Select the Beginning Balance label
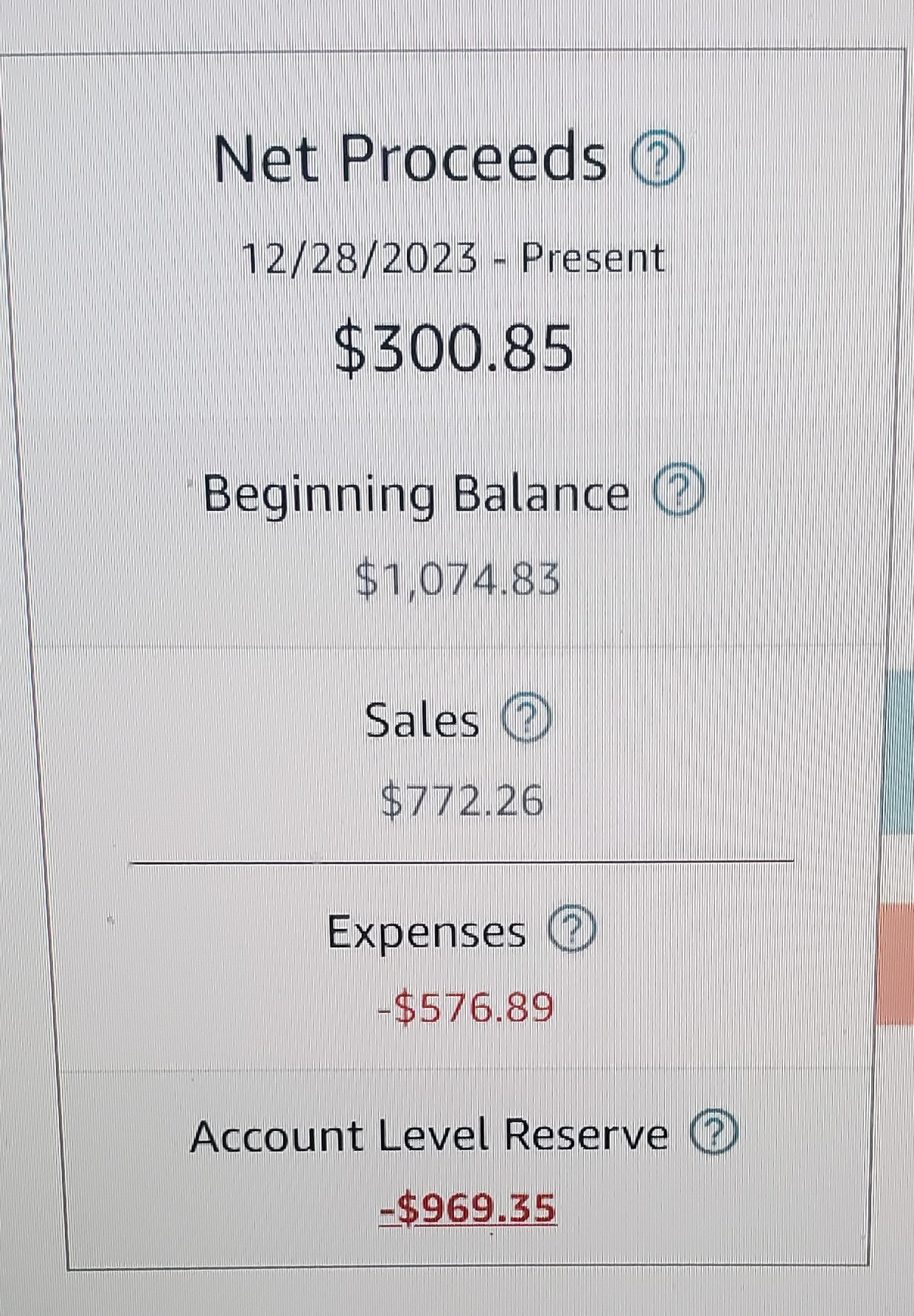Viewport: 914px width, 1316px height. coord(416,492)
